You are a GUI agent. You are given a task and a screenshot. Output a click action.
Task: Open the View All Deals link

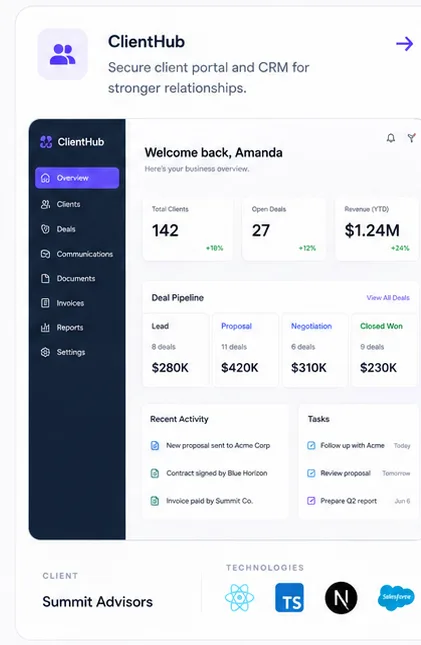pos(388,298)
